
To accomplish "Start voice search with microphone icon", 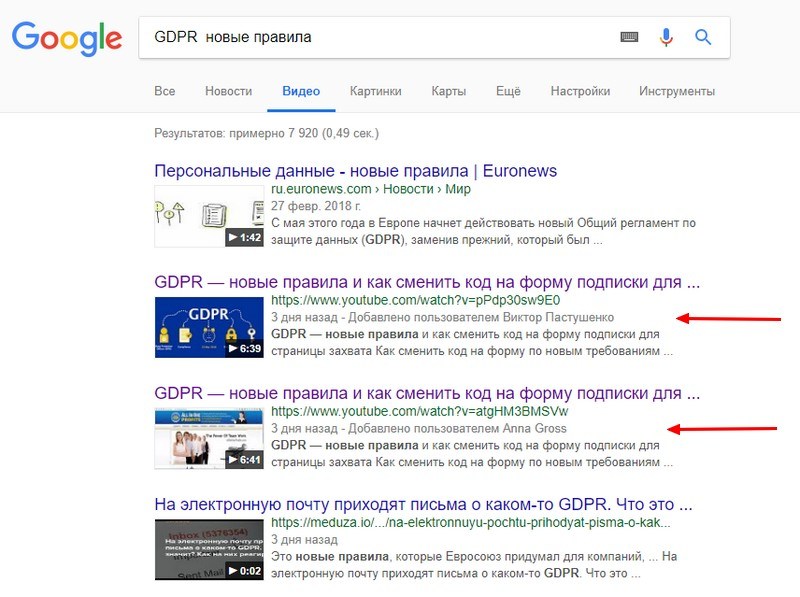I will point(666,37).
